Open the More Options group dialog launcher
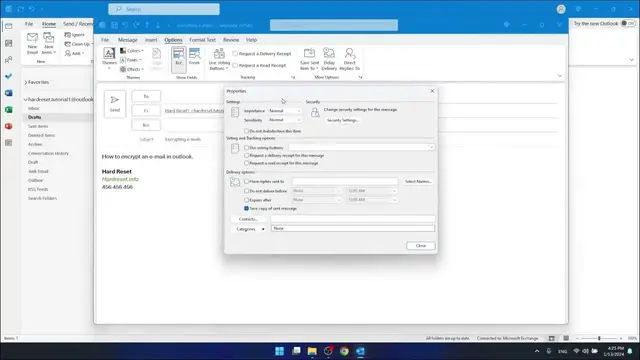 click(x=360, y=77)
